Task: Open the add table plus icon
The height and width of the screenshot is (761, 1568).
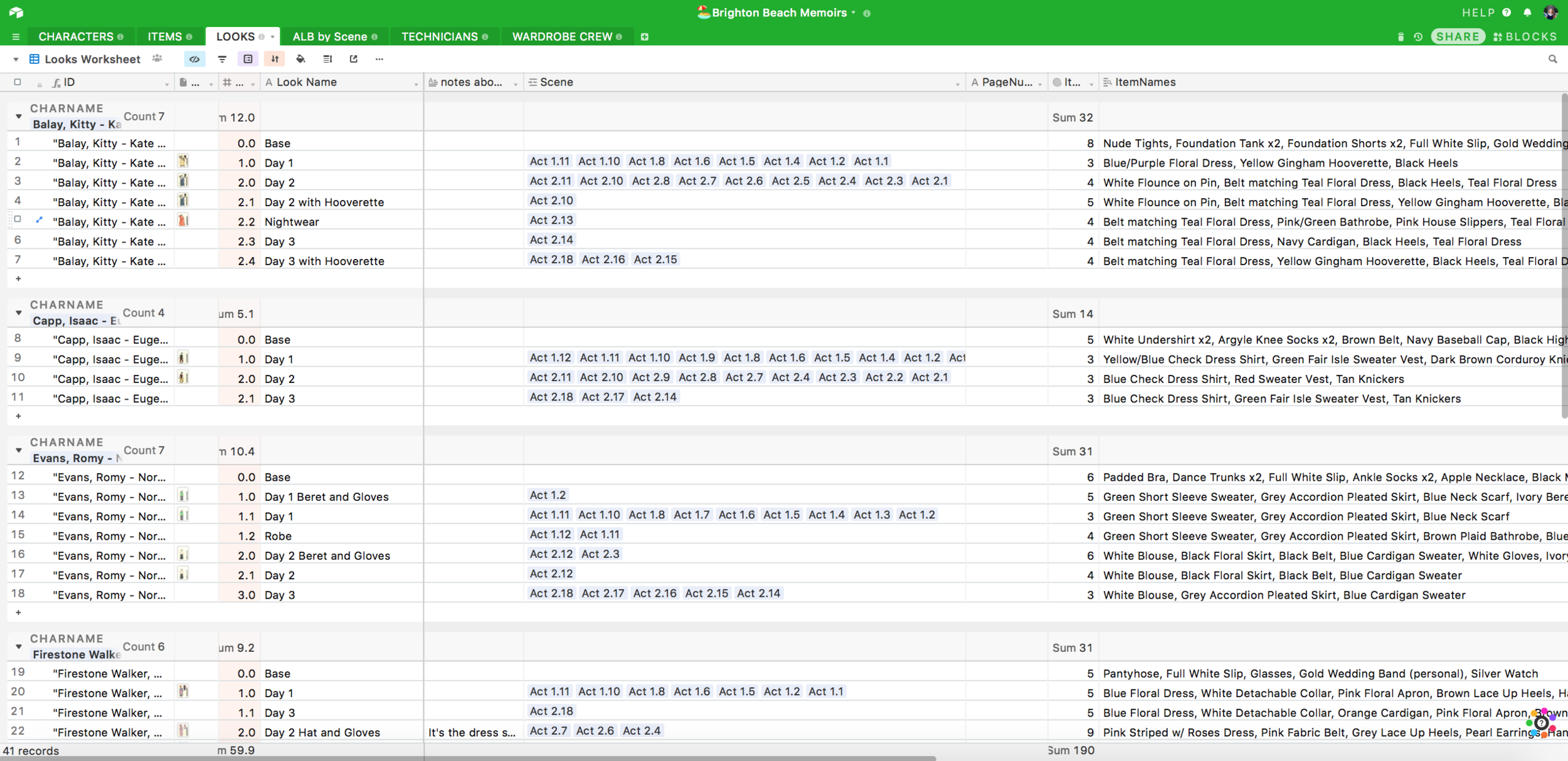Action: [x=644, y=37]
